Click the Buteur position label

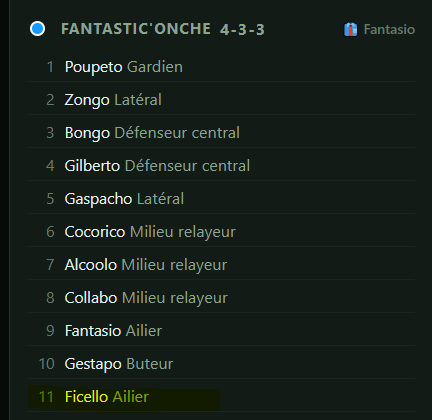150,364
